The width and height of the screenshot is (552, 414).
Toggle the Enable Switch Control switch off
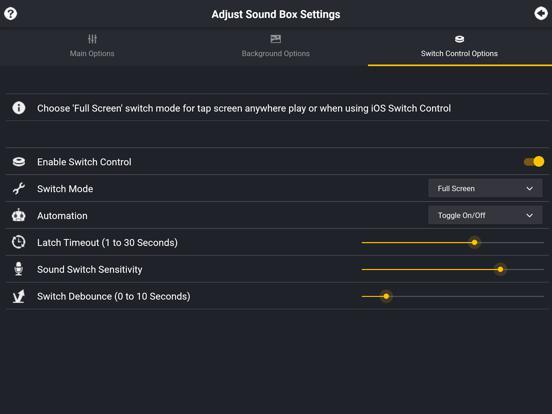[x=534, y=162]
